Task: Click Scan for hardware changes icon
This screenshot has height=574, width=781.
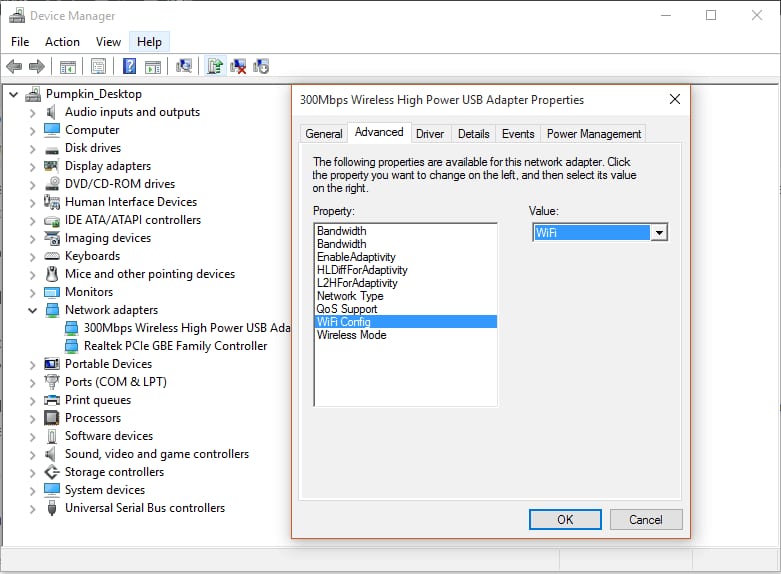Action: click(184, 66)
